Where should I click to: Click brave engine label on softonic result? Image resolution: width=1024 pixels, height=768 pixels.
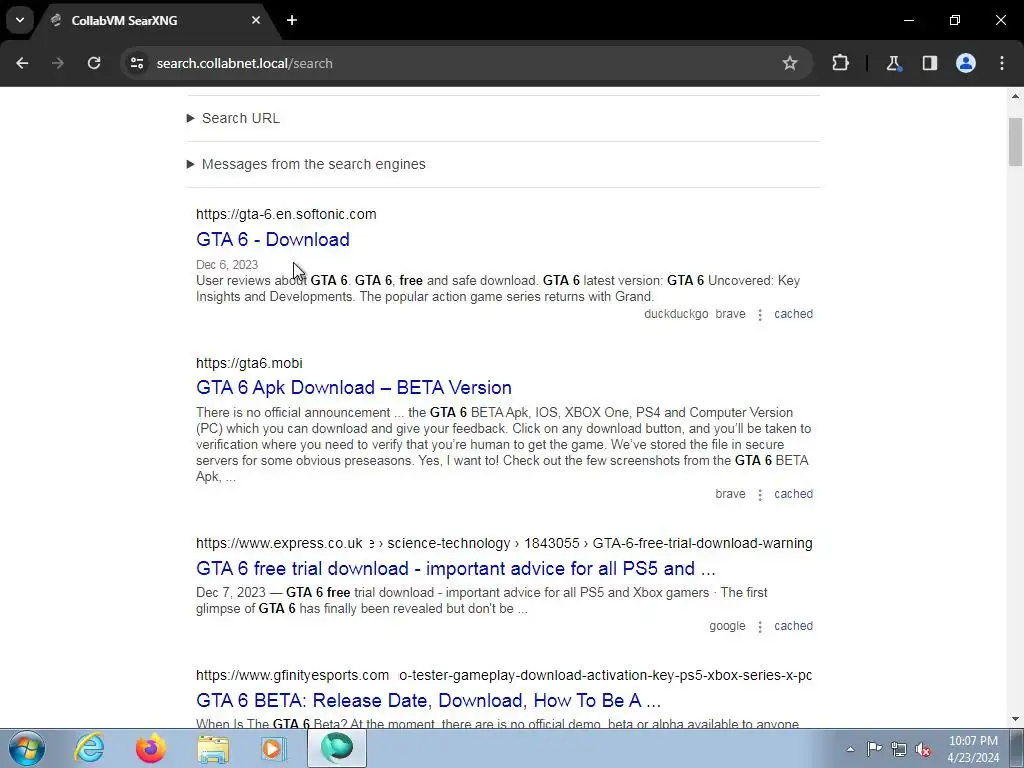point(730,314)
